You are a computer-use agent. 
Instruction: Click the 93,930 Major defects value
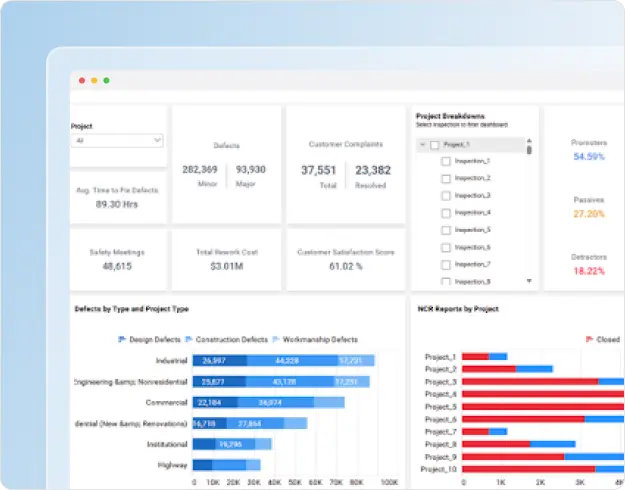(x=250, y=169)
